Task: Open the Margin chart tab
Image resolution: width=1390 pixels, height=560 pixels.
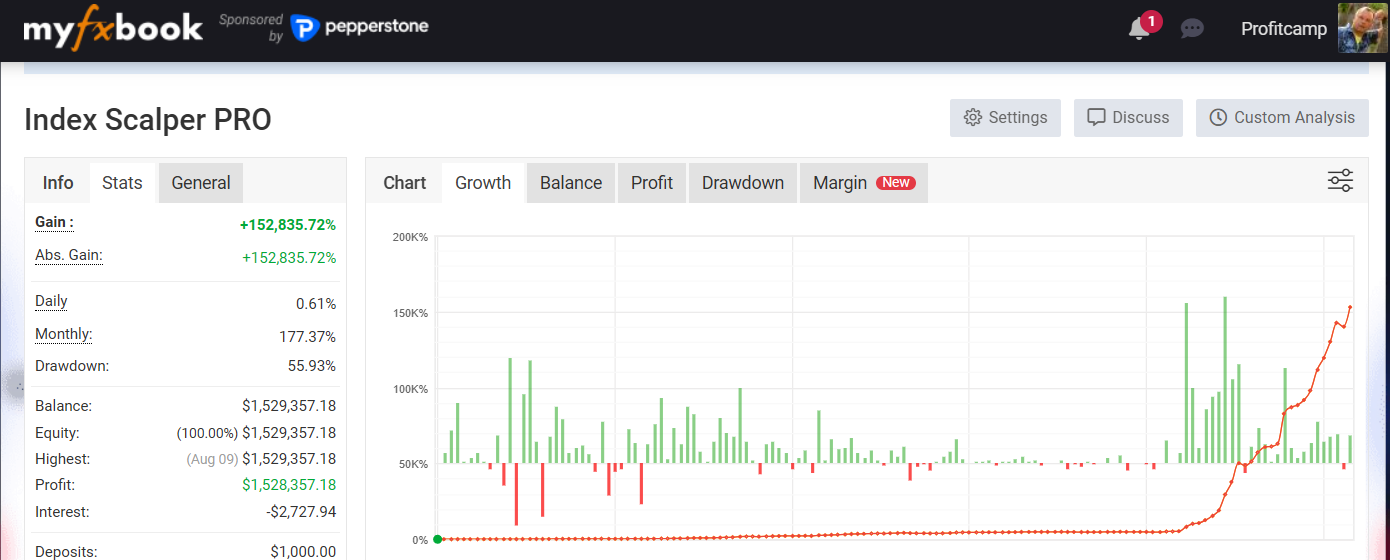Action: [x=864, y=183]
